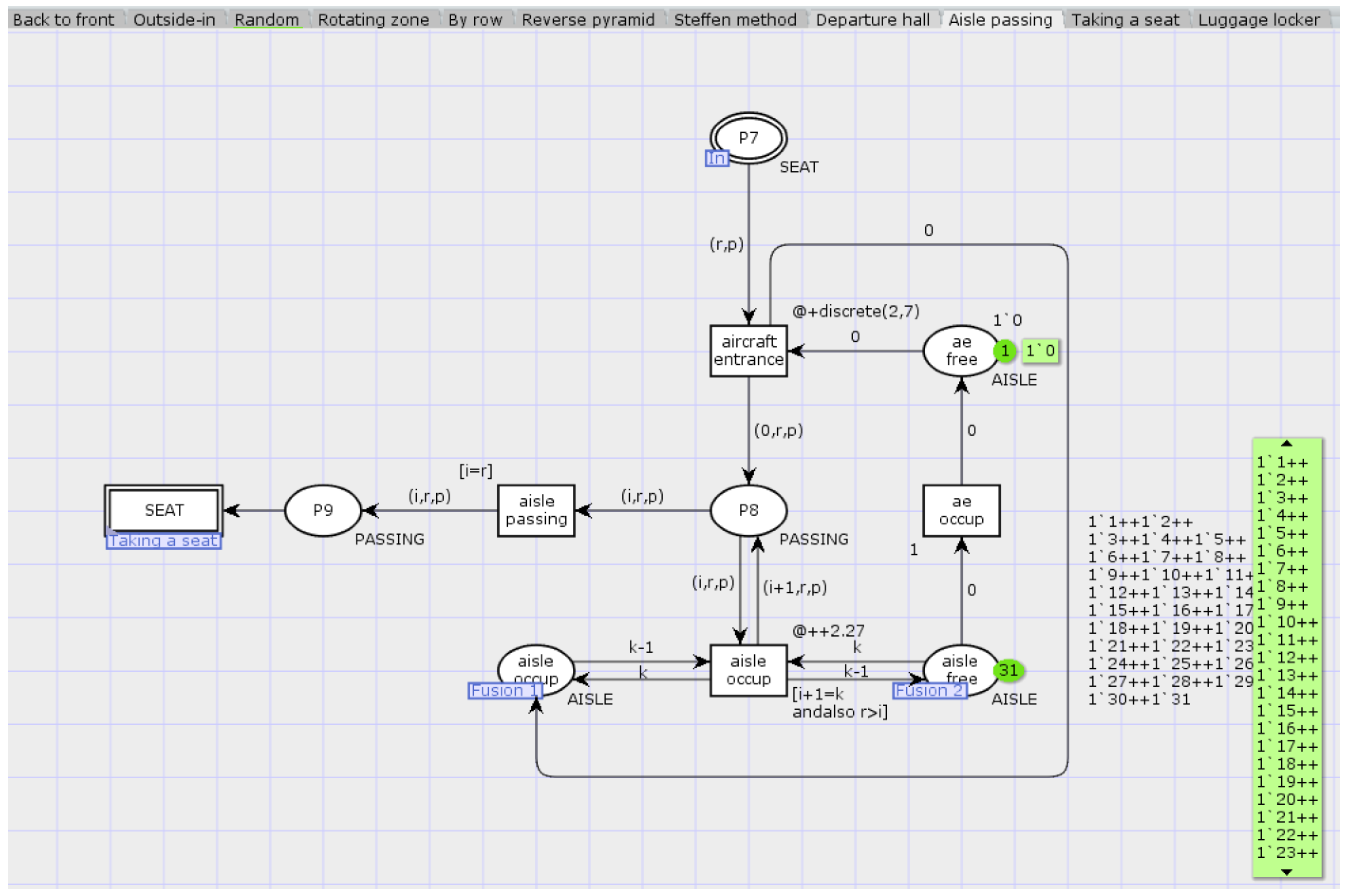The width and height of the screenshot is (1347, 896).
Task: Click the P8 place ellipse
Action: point(748,510)
